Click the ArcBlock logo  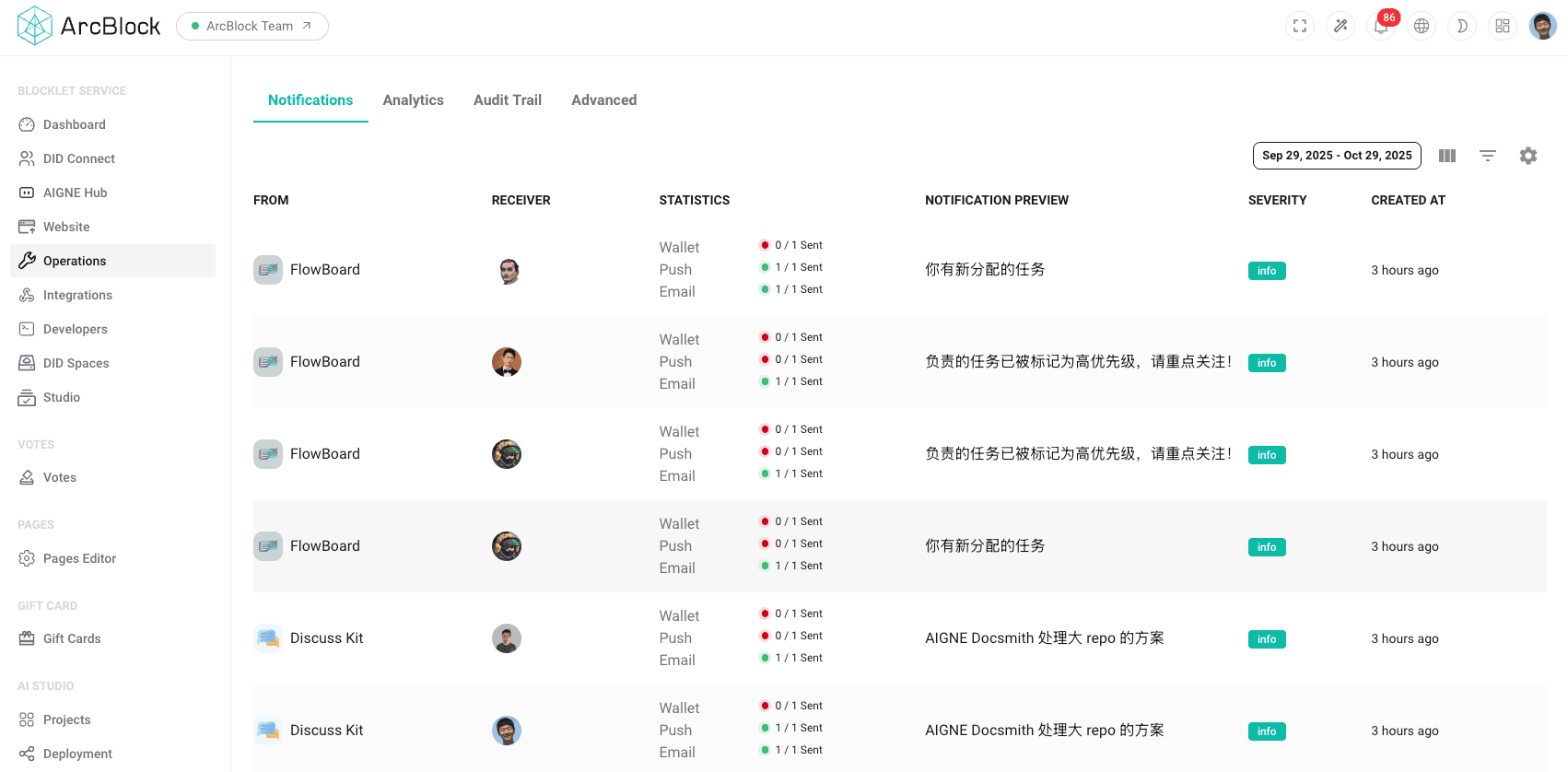[88, 26]
